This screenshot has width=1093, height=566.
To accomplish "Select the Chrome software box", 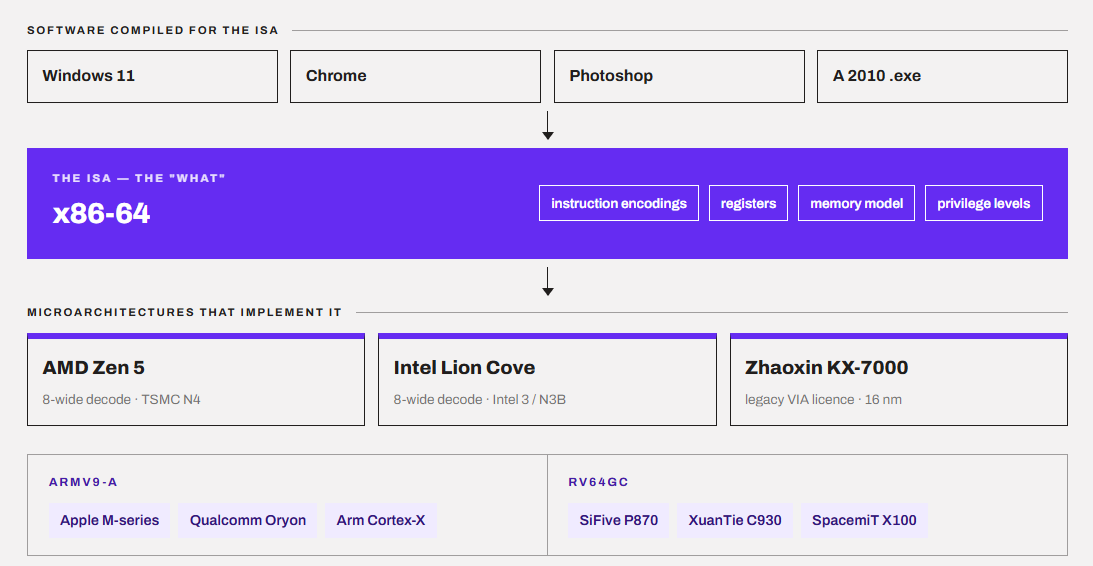I will point(415,76).
